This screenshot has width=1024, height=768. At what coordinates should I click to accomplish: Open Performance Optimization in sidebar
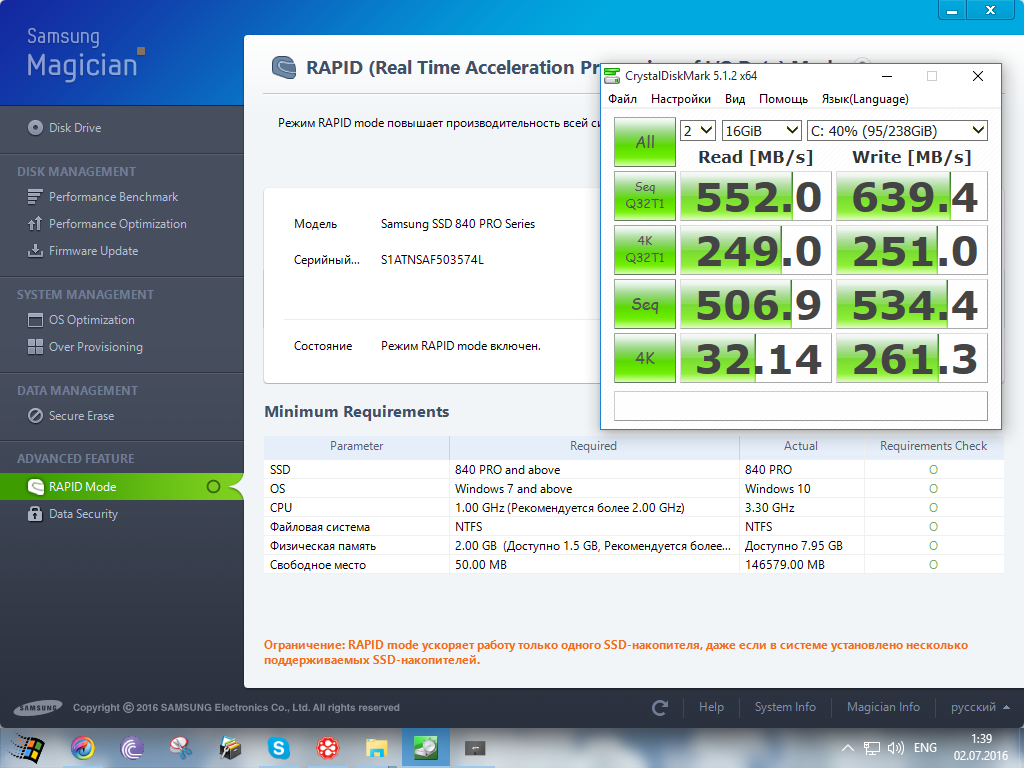107,223
